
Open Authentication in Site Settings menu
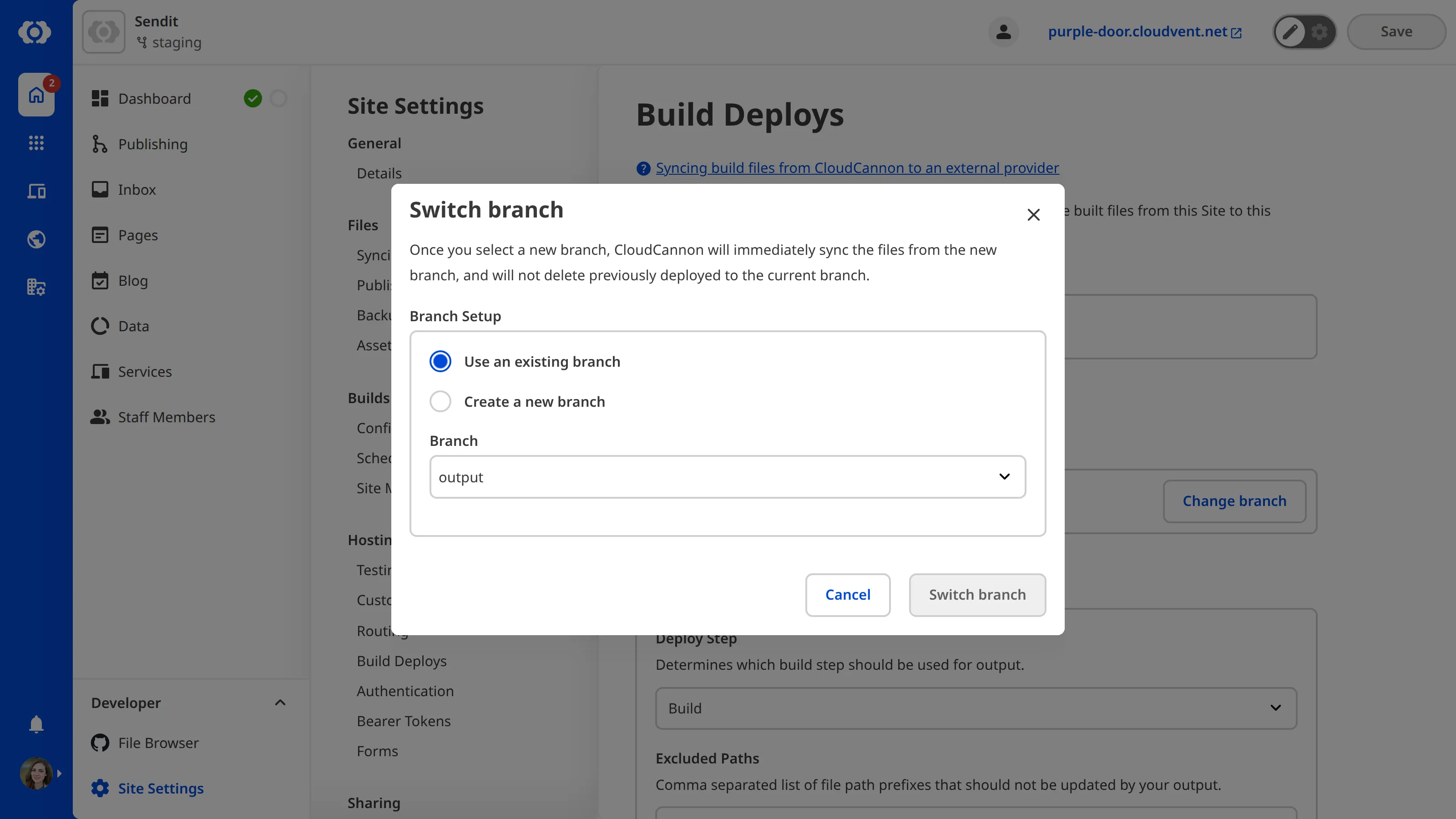(404, 691)
